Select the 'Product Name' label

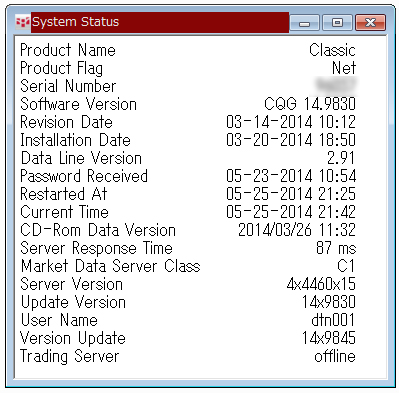(68, 50)
